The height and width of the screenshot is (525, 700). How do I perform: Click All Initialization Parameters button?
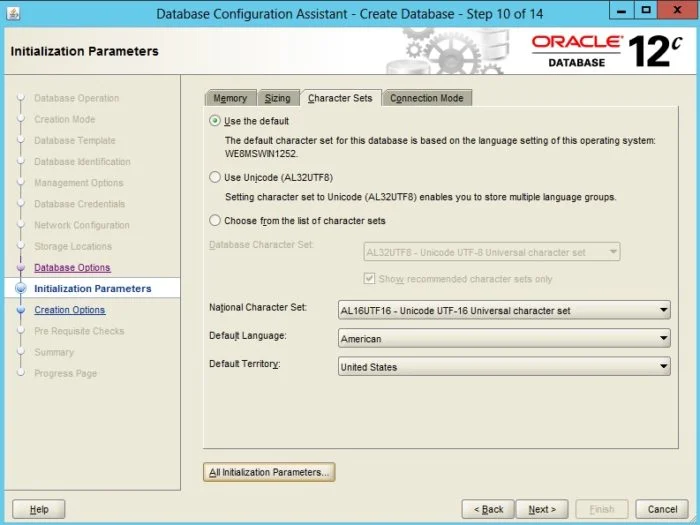click(x=269, y=472)
